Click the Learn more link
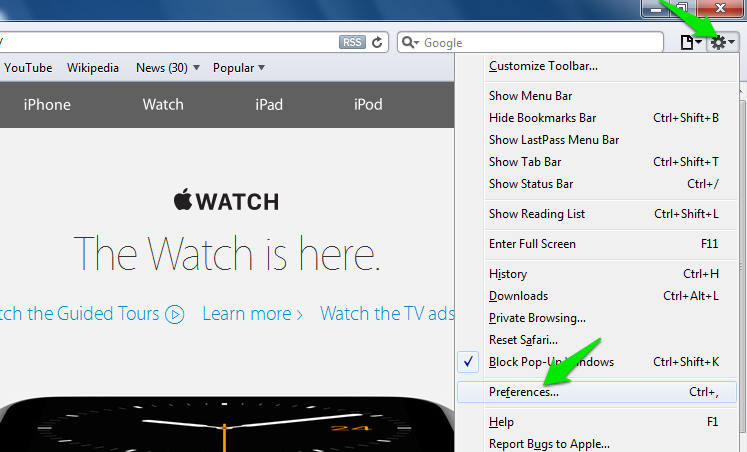Screen dimensions: 747x452 coord(252,314)
